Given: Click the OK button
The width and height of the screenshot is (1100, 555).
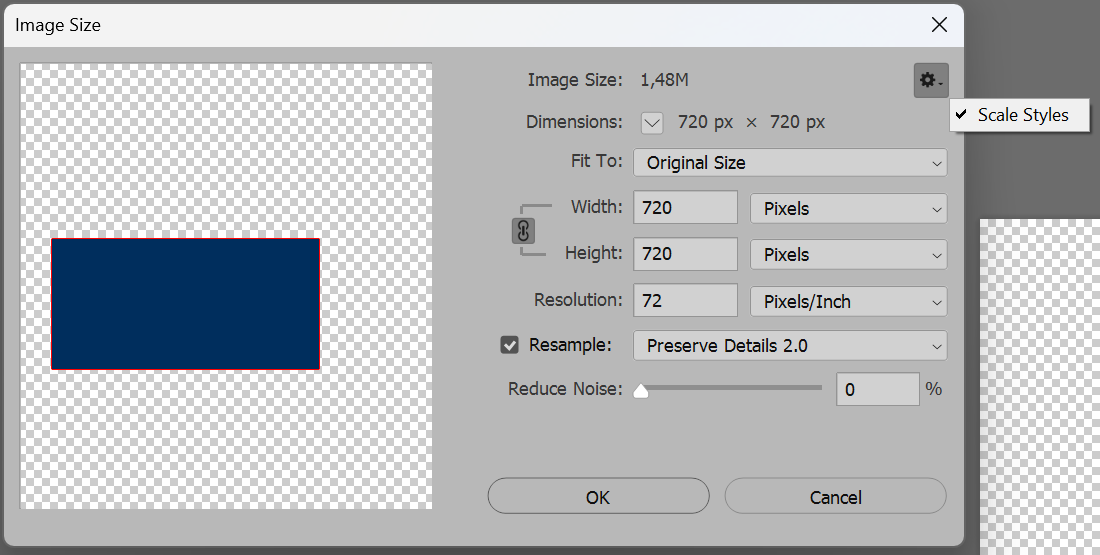Looking at the screenshot, I should 598,497.
